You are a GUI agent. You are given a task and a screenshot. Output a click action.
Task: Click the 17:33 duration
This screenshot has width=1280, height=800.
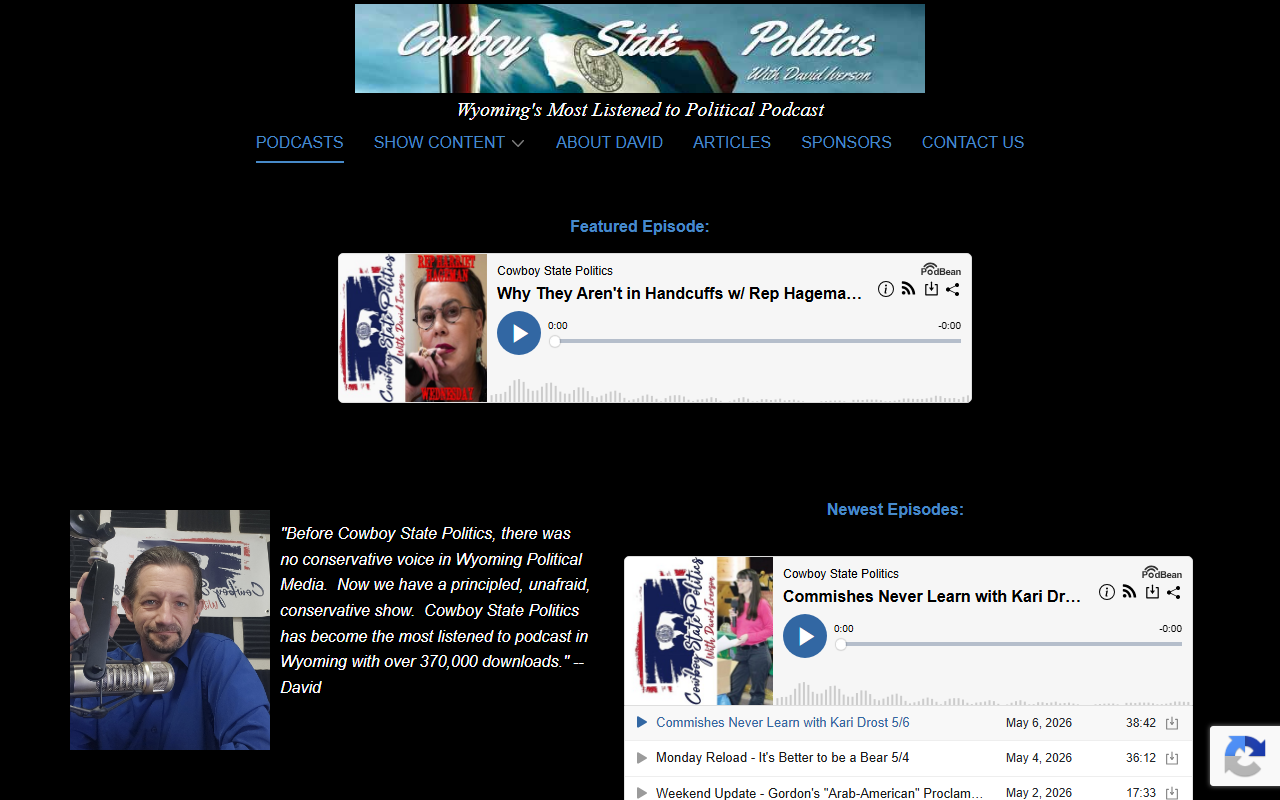[1141, 793]
